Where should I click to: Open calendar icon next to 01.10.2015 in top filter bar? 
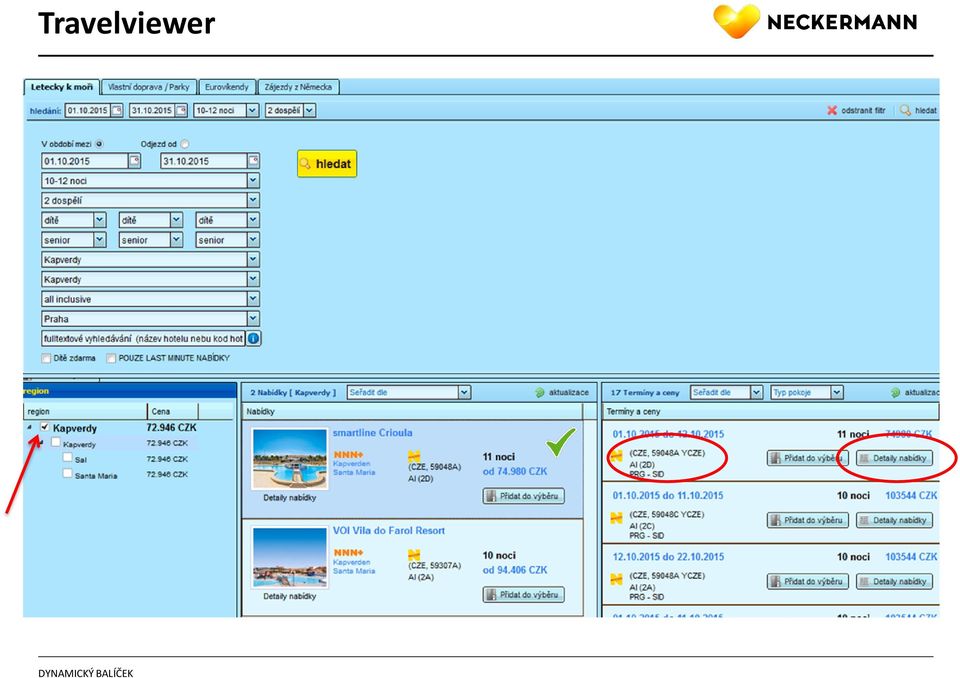[117, 110]
